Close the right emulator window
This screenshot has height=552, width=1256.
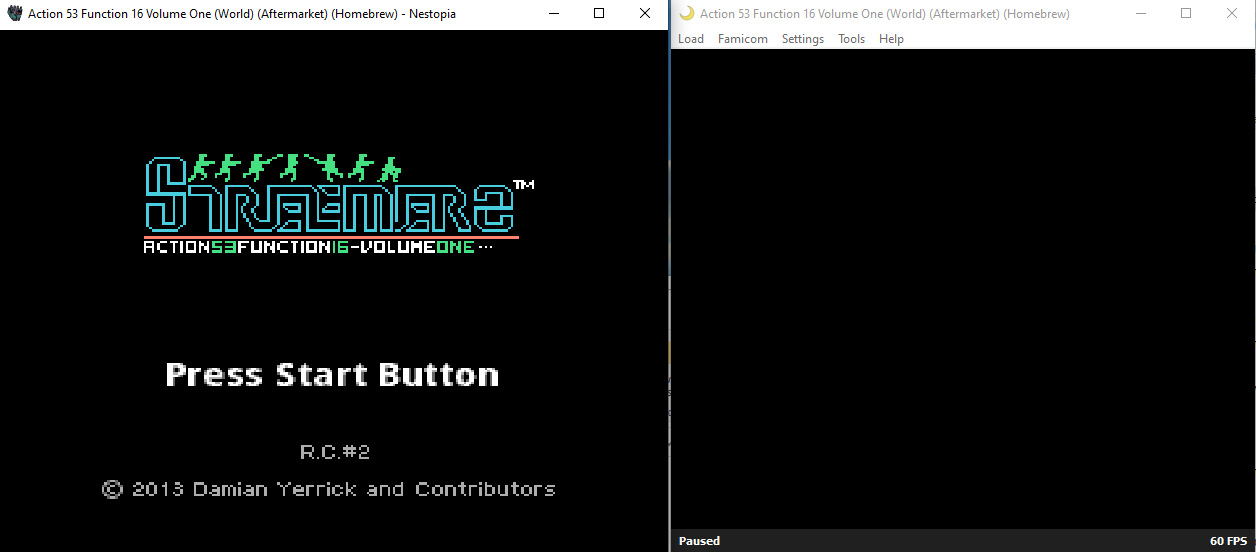[1232, 14]
